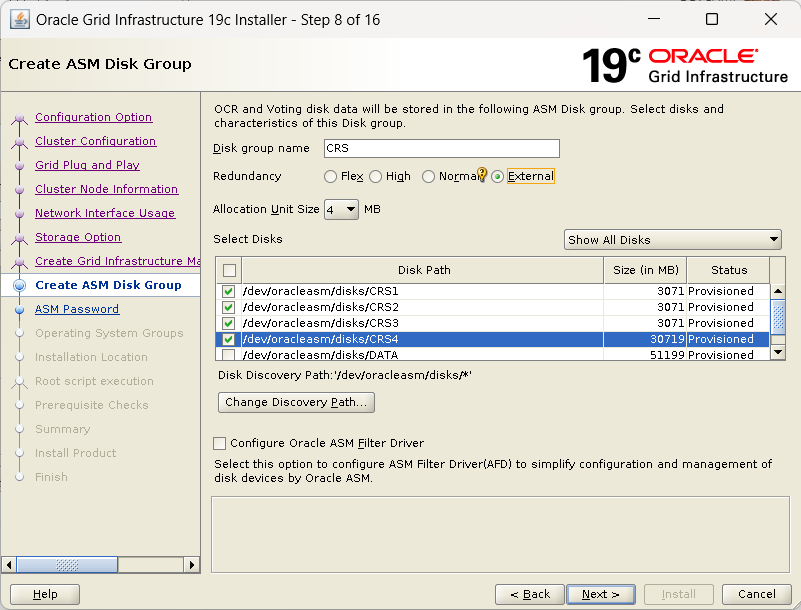The width and height of the screenshot is (801, 610).
Task: Check the DATA disk checkbox
Action: click(x=228, y=355)
